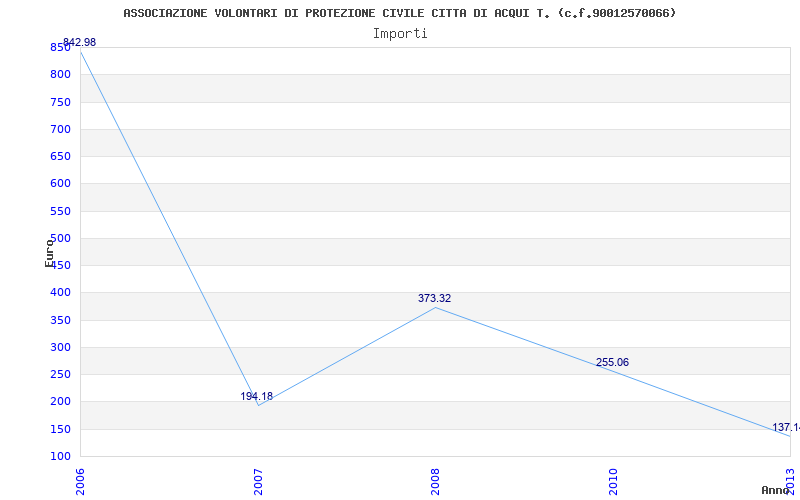The image size is (800, 500).
Task: Click the 850 y-axis tick label
Action: pyautogui.click(x=60, y=47)
